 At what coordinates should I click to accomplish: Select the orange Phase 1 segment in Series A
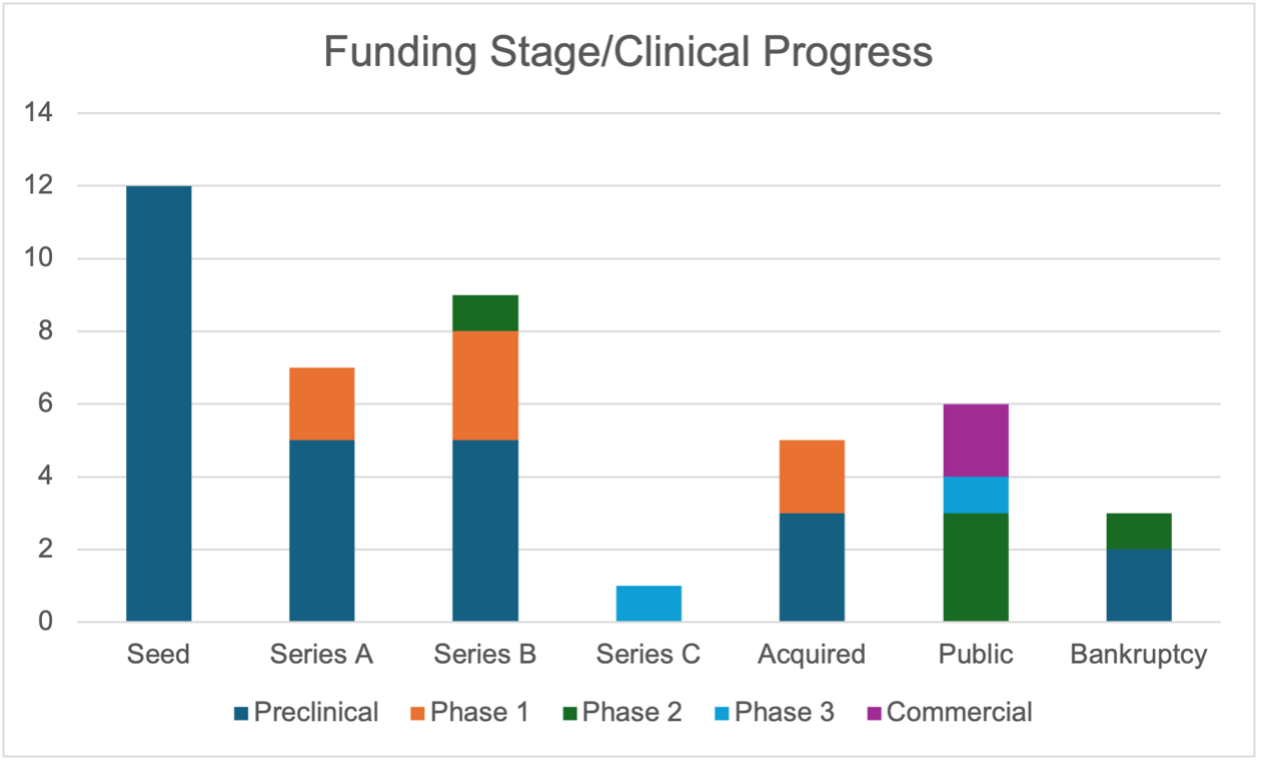322,404
